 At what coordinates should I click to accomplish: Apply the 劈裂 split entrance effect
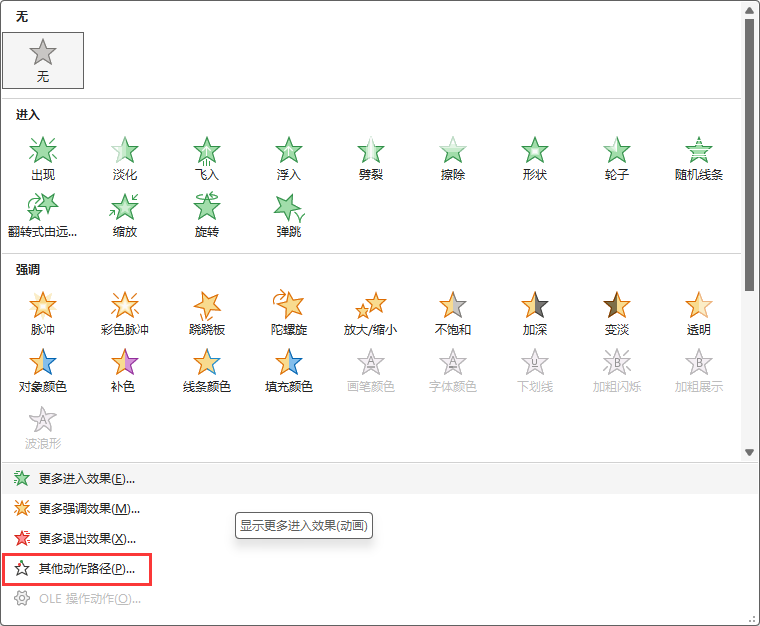click(x=371, y=158)
